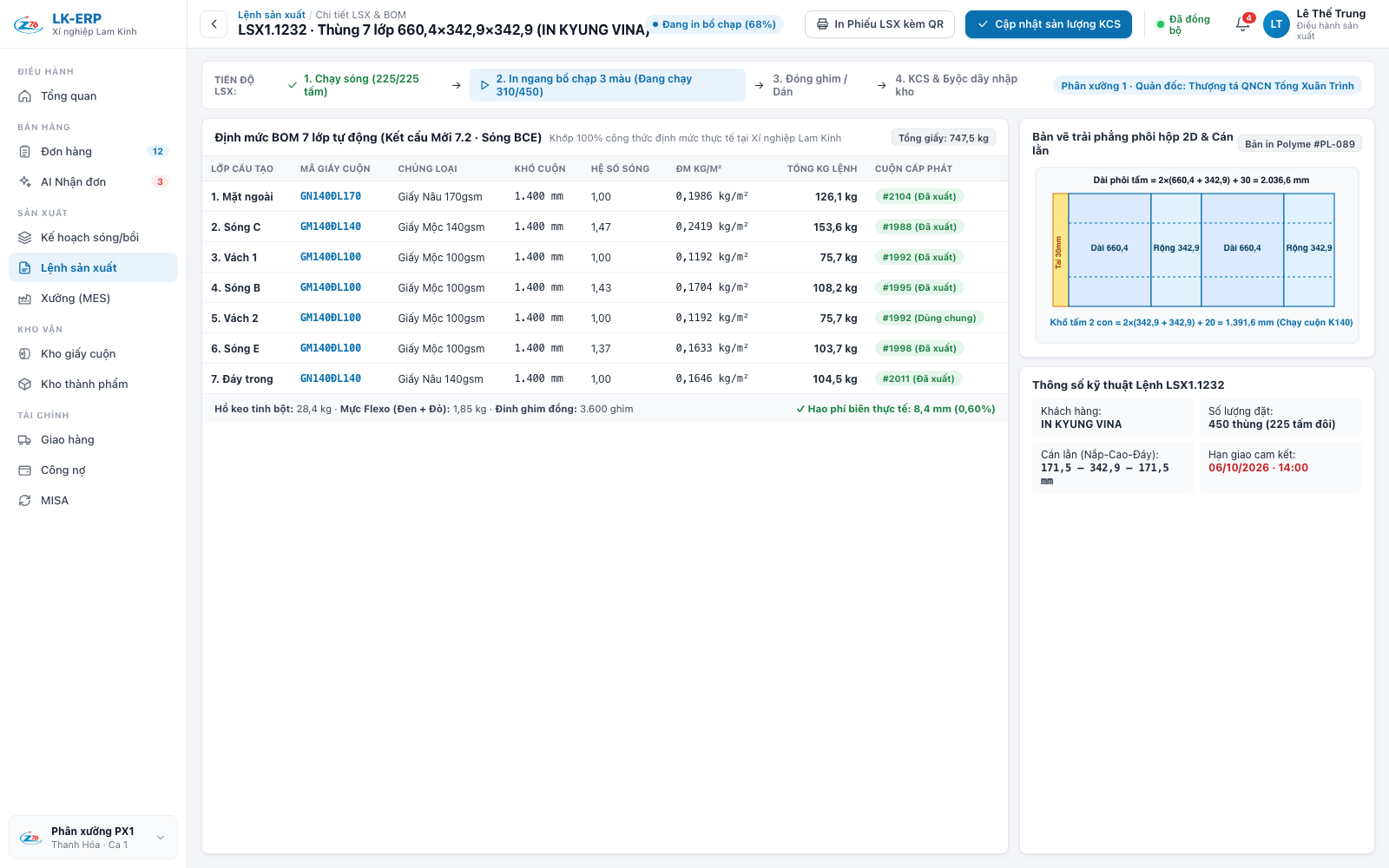Click the Giao hàng truck icon
The image size is (1389, 868).
(25, 440)
